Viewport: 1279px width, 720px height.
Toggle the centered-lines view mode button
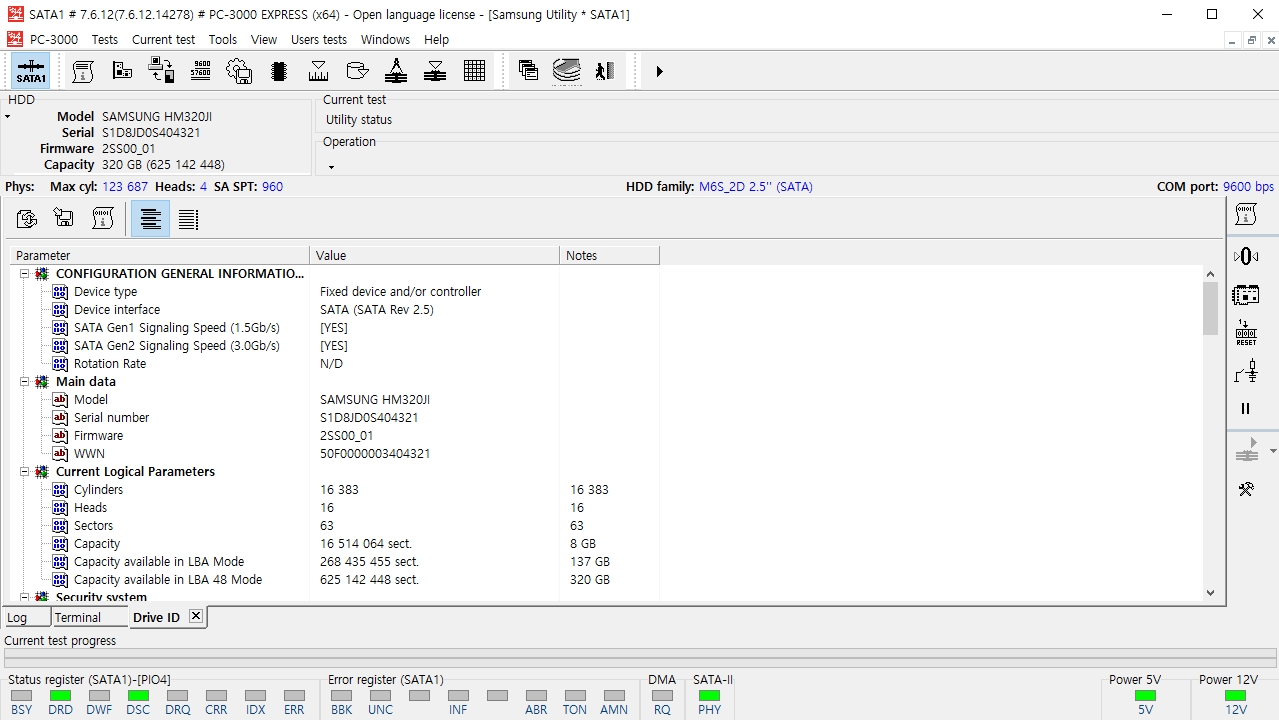[150, 219]
